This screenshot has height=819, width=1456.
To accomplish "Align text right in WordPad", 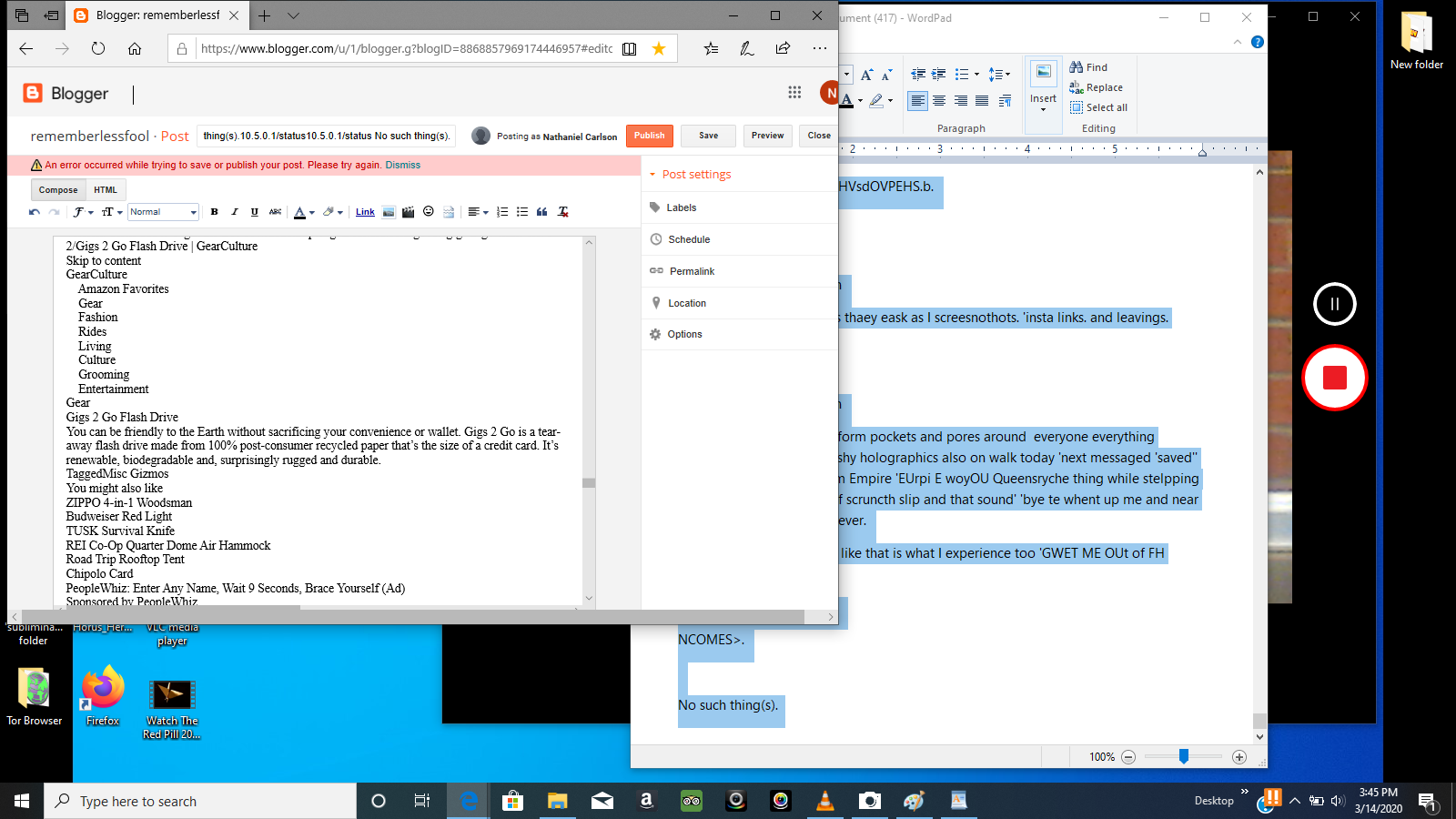I will [x=961, y=101].
